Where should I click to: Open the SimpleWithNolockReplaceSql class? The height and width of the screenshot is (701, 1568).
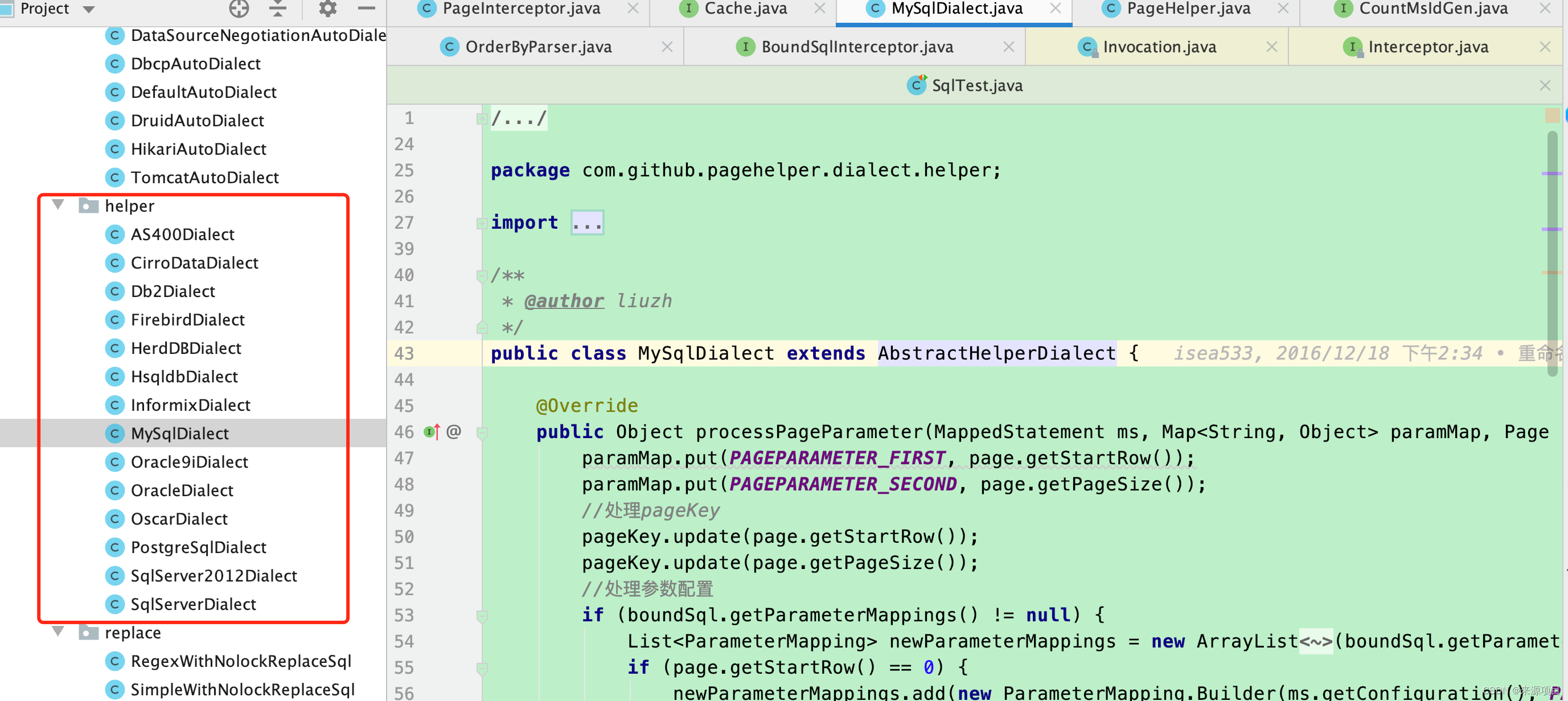click(243, 690)
